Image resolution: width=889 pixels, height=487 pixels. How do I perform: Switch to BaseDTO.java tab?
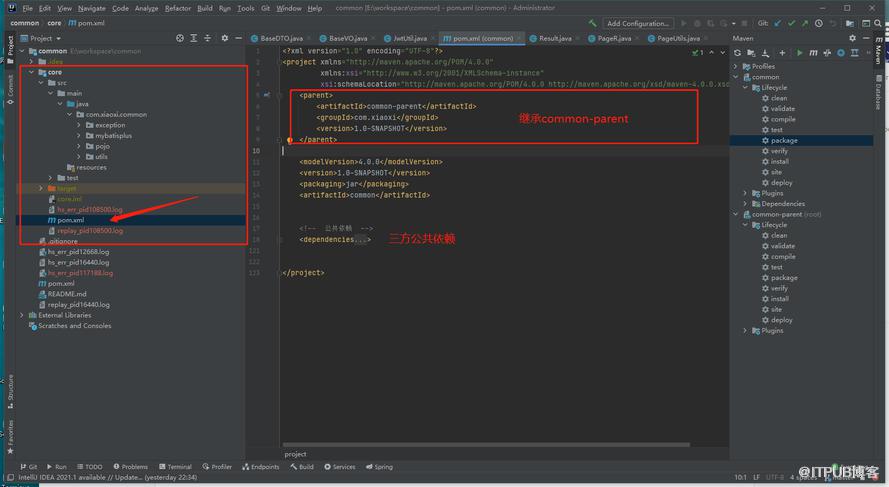tap(281, 39)
